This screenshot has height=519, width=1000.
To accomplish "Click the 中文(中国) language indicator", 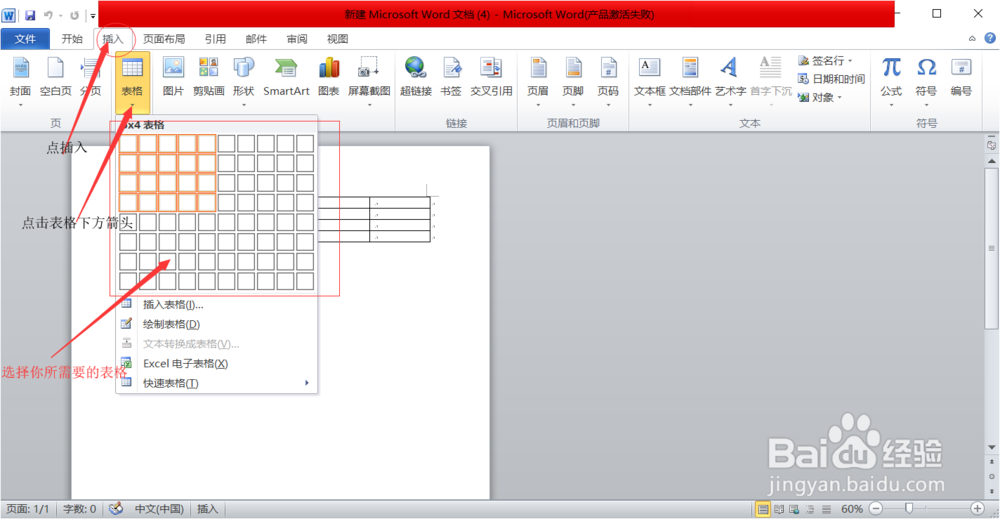I will (159, 509).
